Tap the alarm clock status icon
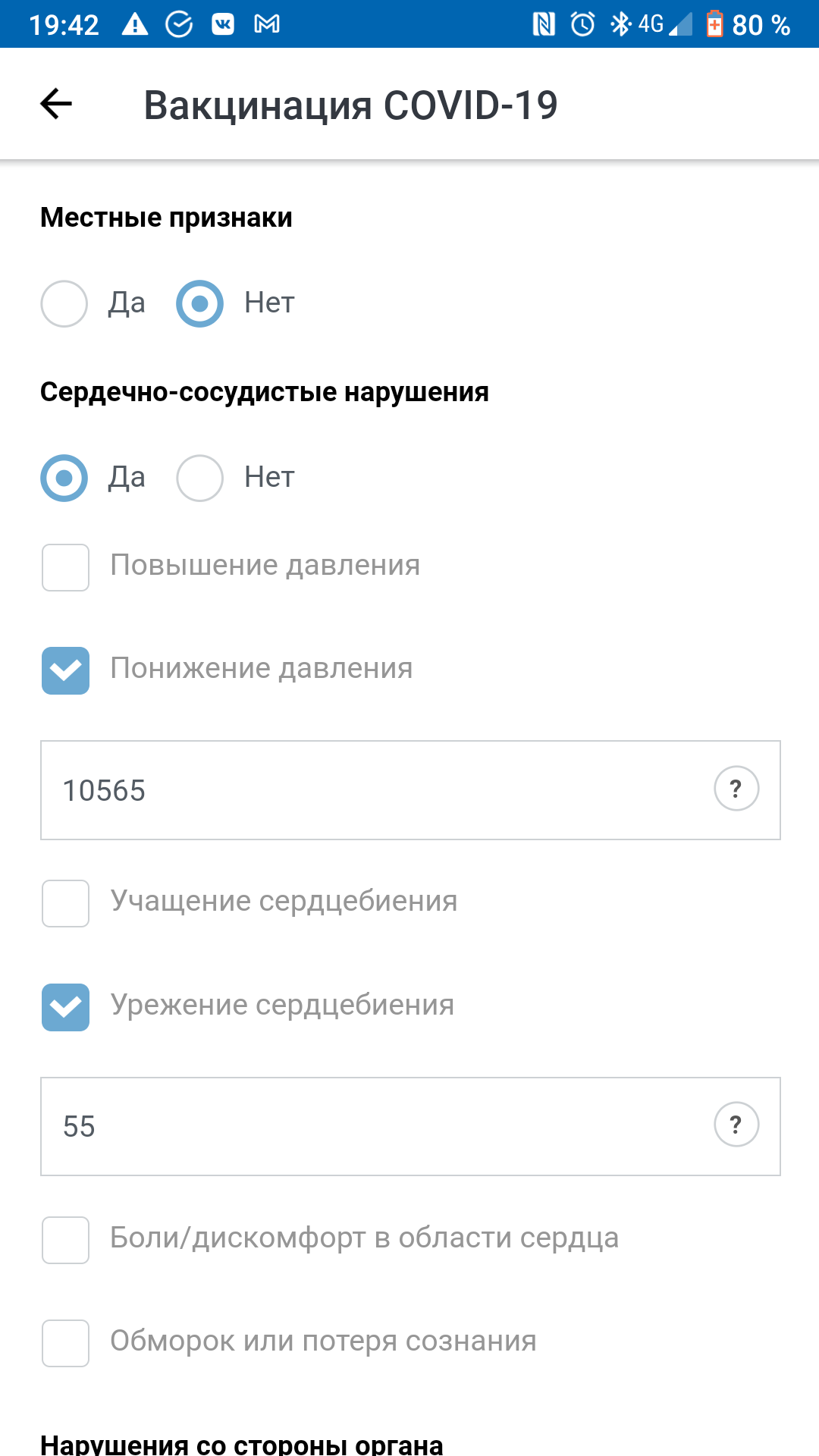 (x=582, y=24)
